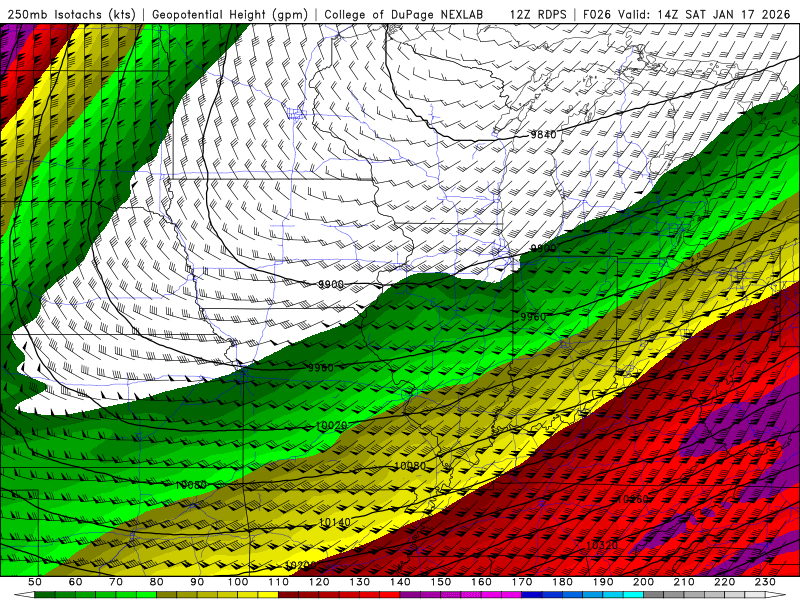Click the 140 value on the color scale
Viewport: 800px width, 600px height.
click(401, 582)
